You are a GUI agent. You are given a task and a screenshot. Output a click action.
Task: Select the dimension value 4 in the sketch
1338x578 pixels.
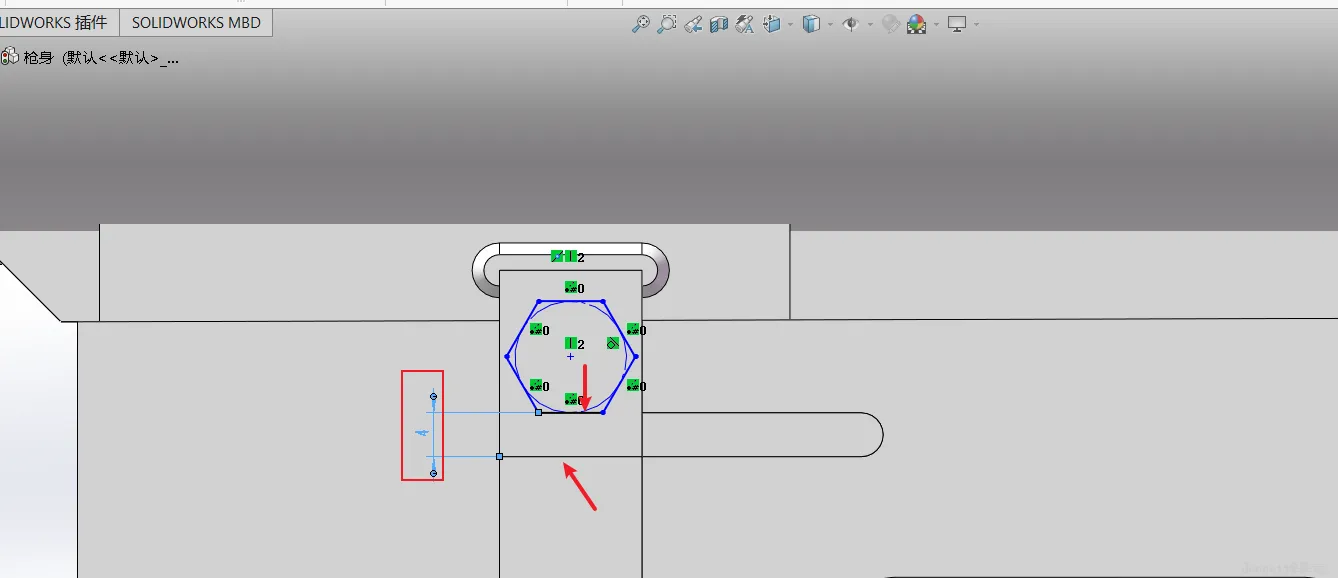pyautogui.click(x=422, y=433)
